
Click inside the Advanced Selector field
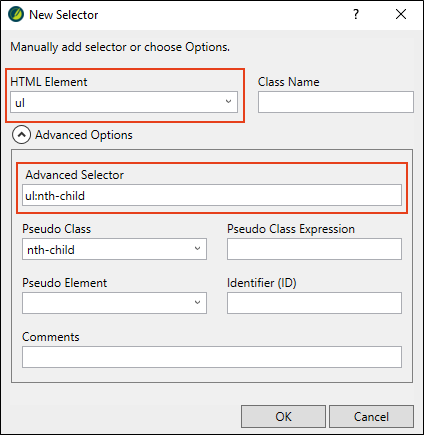click(x=212, y=195)
